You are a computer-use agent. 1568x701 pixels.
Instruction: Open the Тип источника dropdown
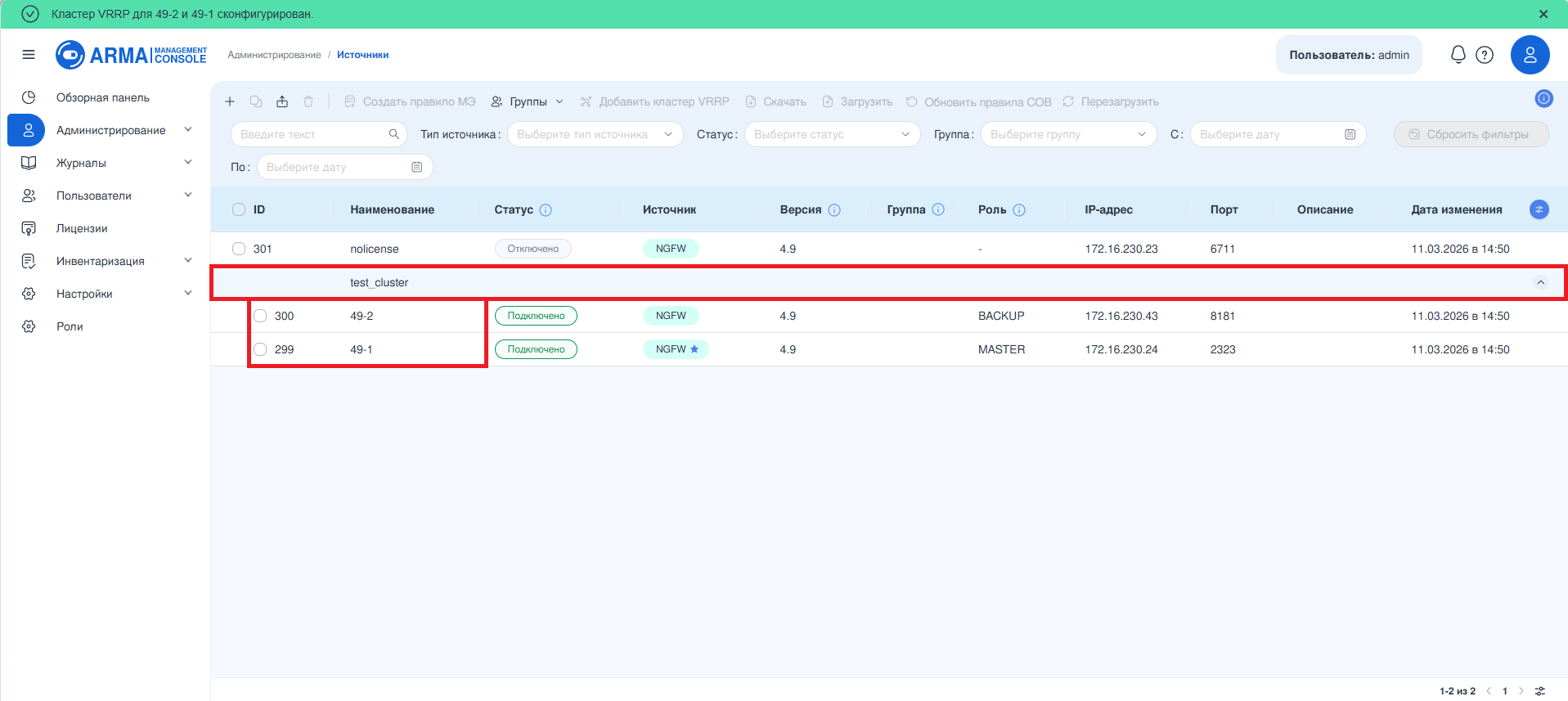click(595, 134)
